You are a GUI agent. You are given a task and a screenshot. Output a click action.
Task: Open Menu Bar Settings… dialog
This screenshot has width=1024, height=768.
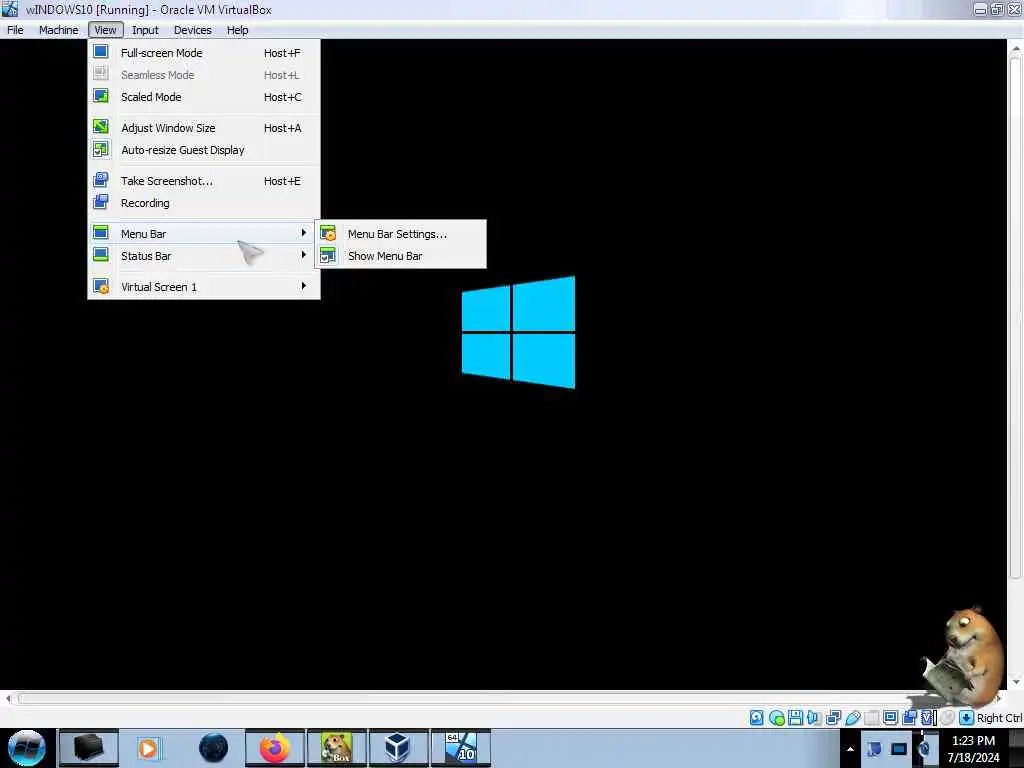401,234
